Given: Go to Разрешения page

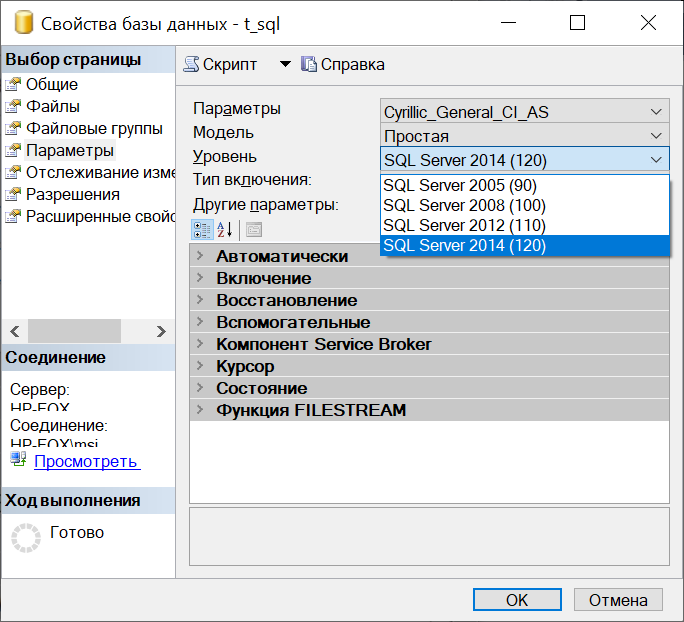Looking at the screenshot, I should pyautogui.click(x=73, y=195).
